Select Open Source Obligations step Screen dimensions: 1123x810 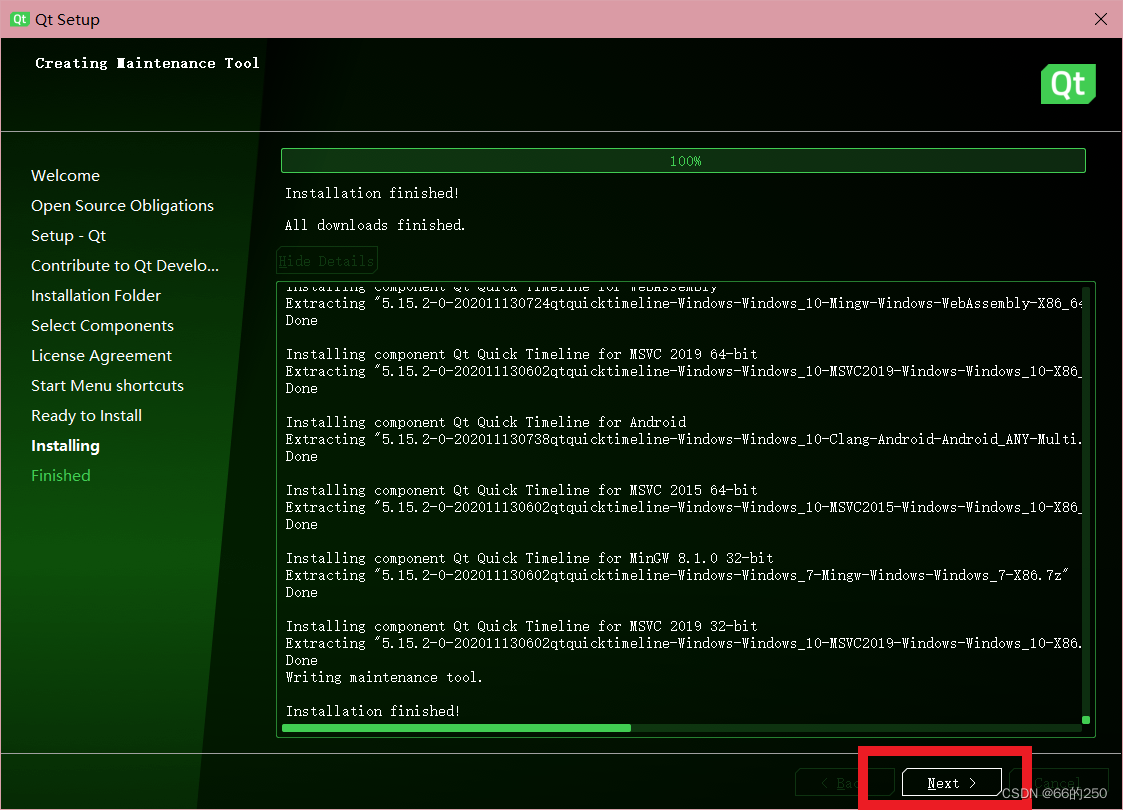(122, 206)
